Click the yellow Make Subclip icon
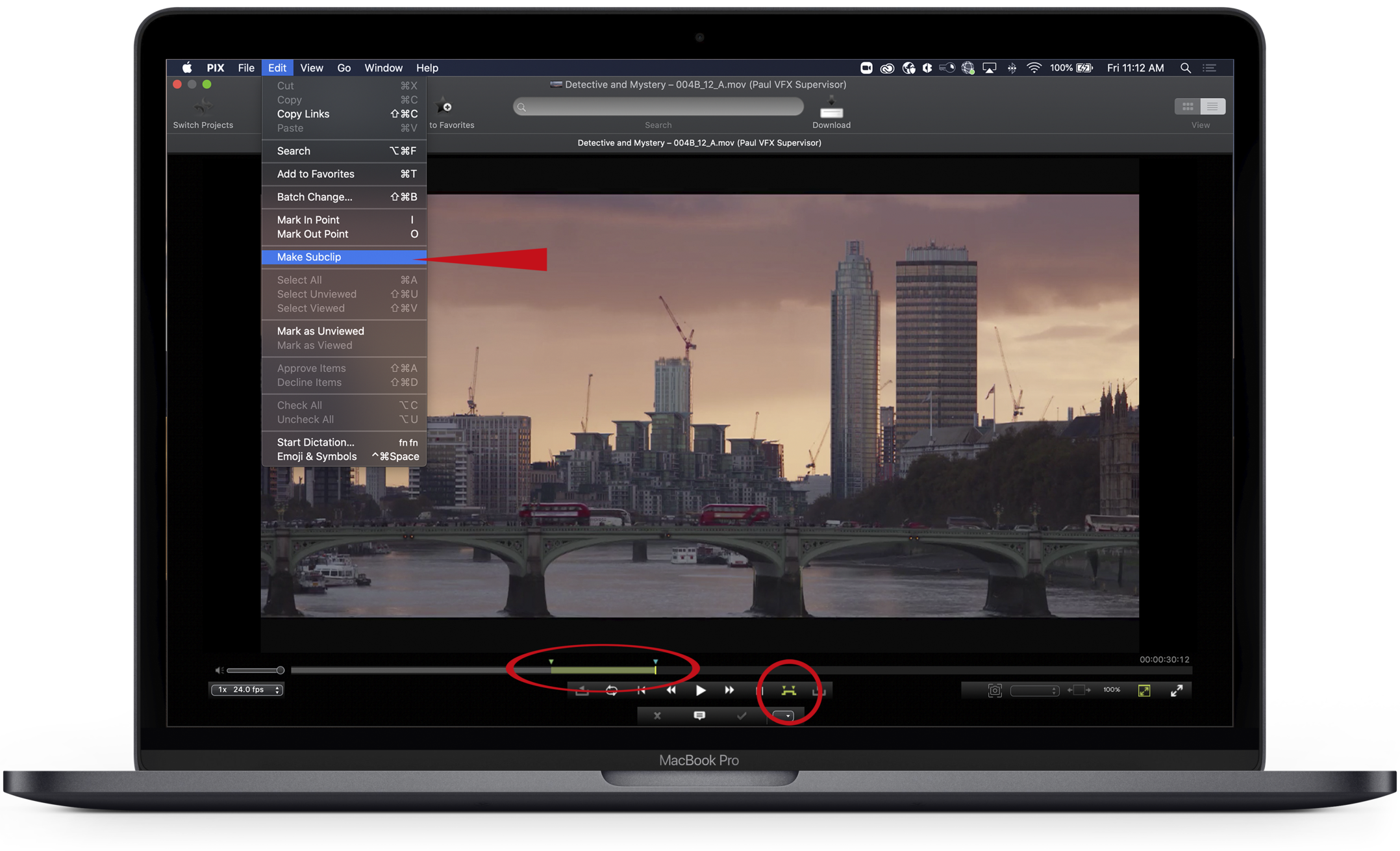1400x851 pixels. [x=788, y=690]
